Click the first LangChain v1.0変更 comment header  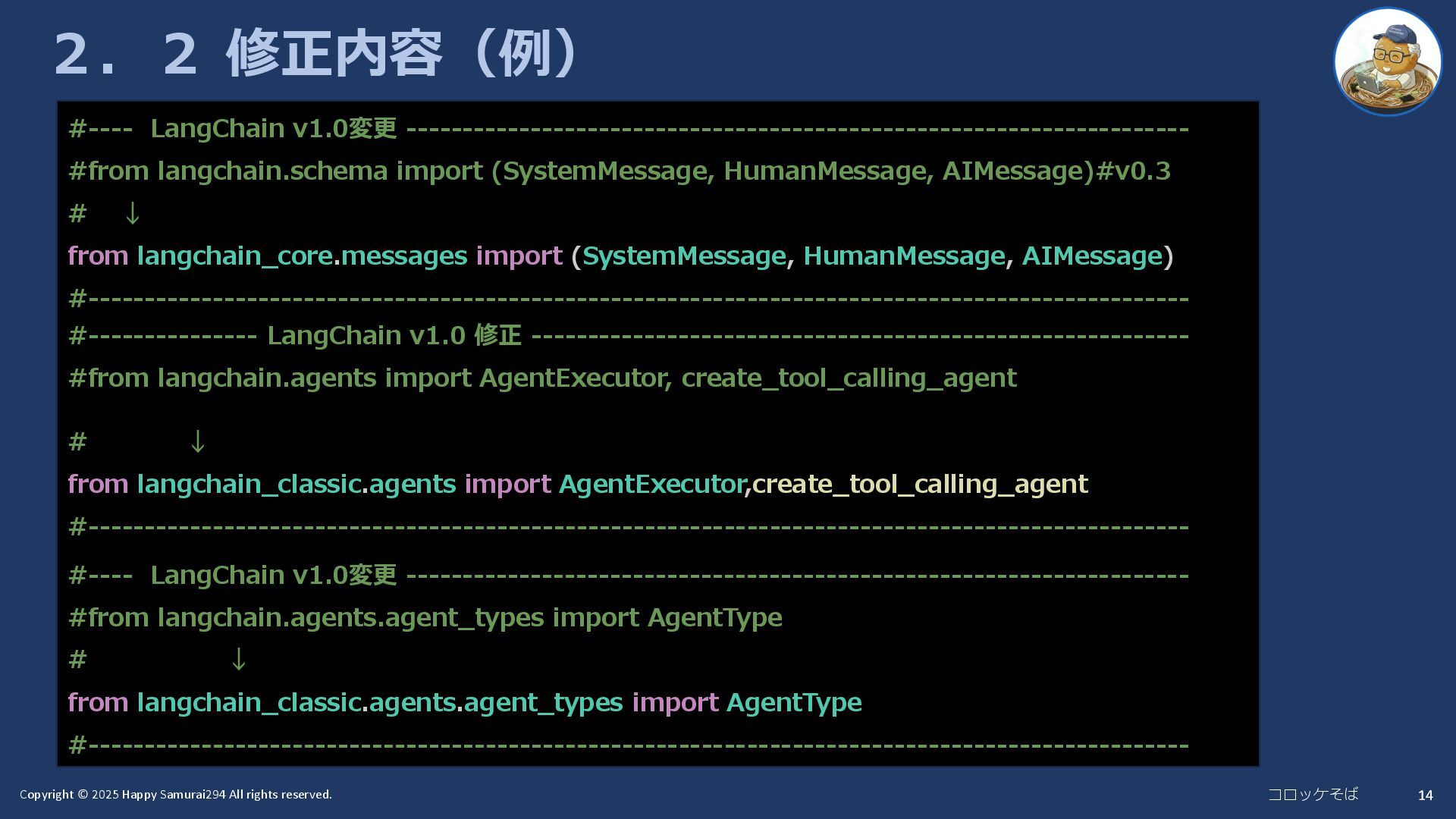click(273, 129)
